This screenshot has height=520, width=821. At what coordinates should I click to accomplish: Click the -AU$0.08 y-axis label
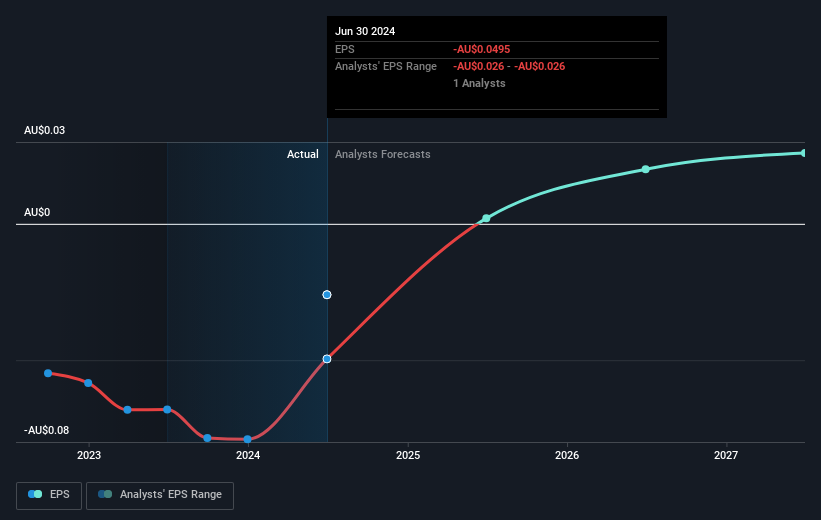point(47,430)
